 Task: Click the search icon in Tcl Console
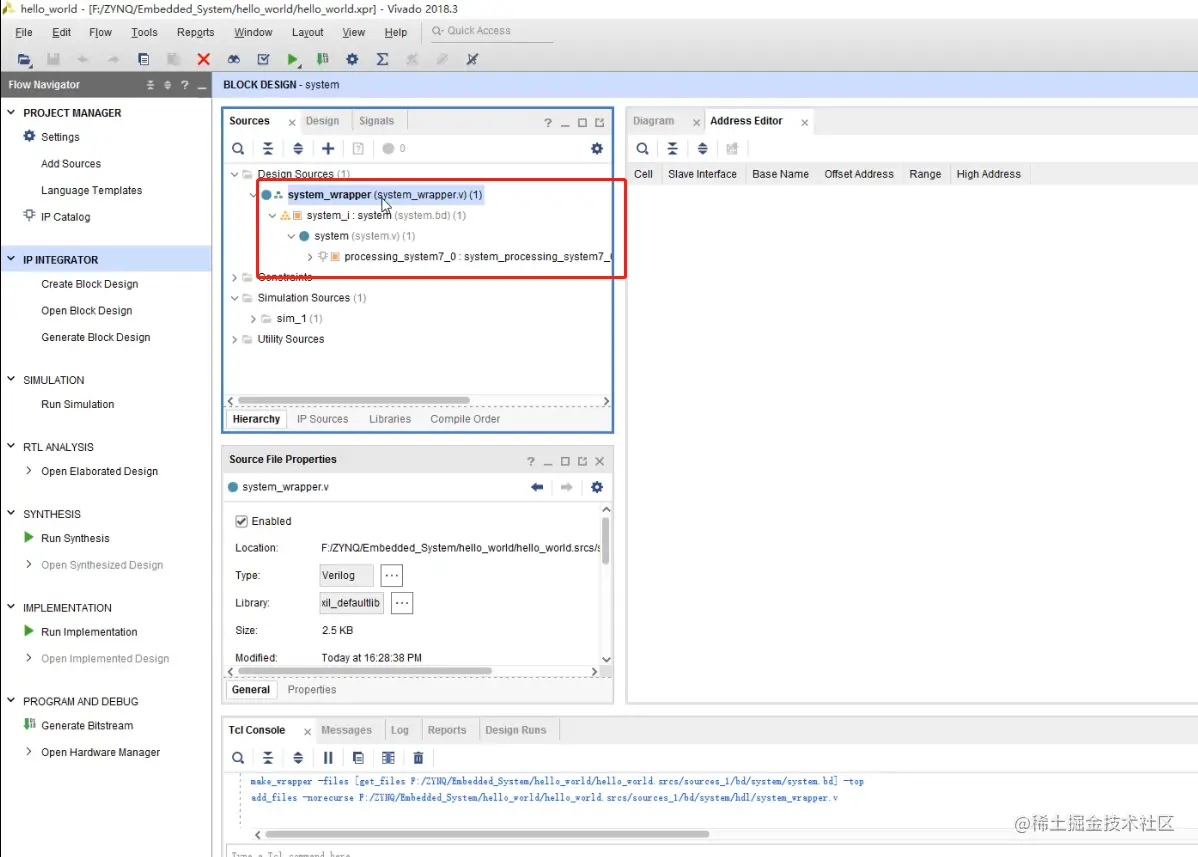click(238, 758)
